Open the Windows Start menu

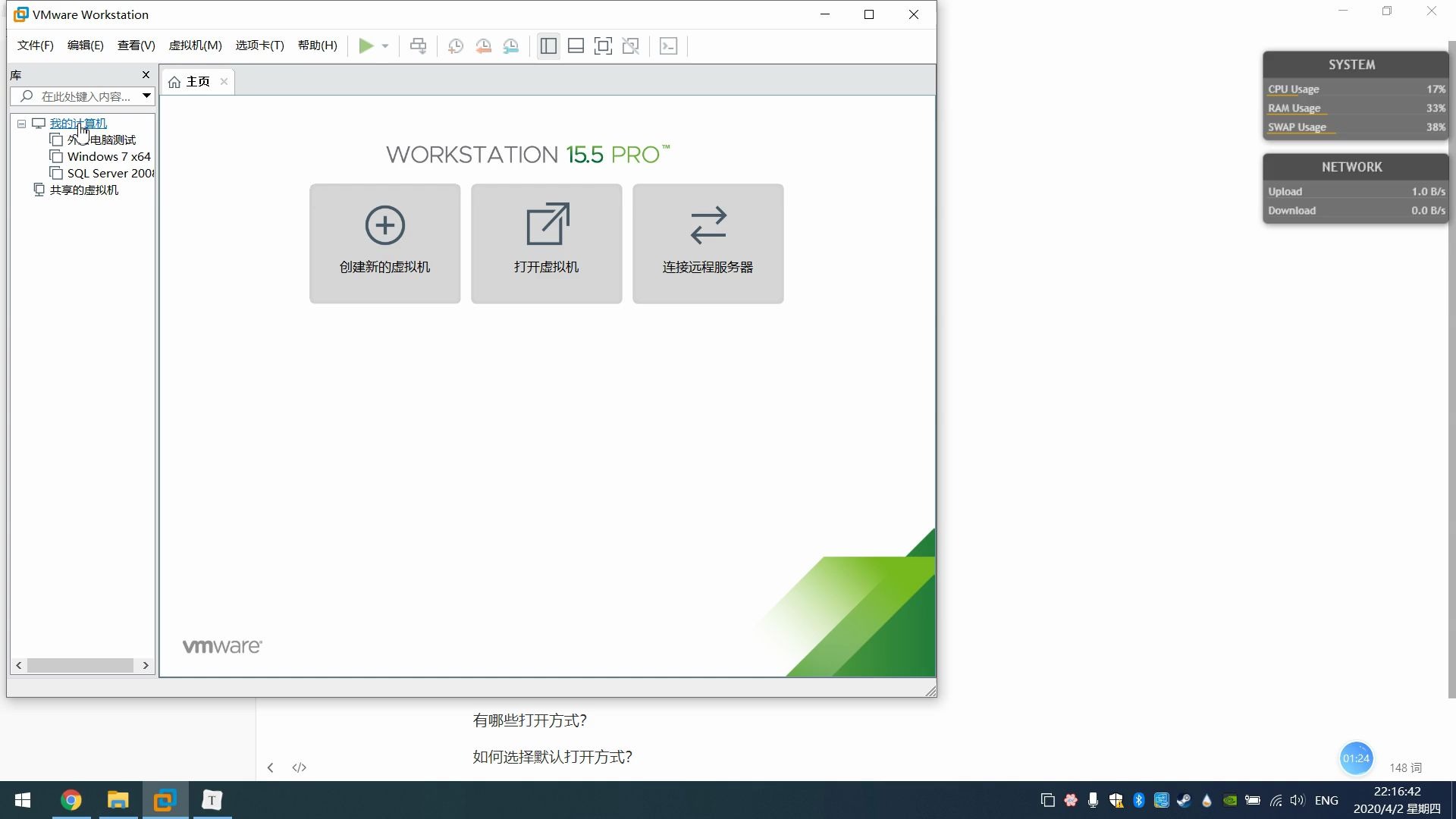click(23, 800)
